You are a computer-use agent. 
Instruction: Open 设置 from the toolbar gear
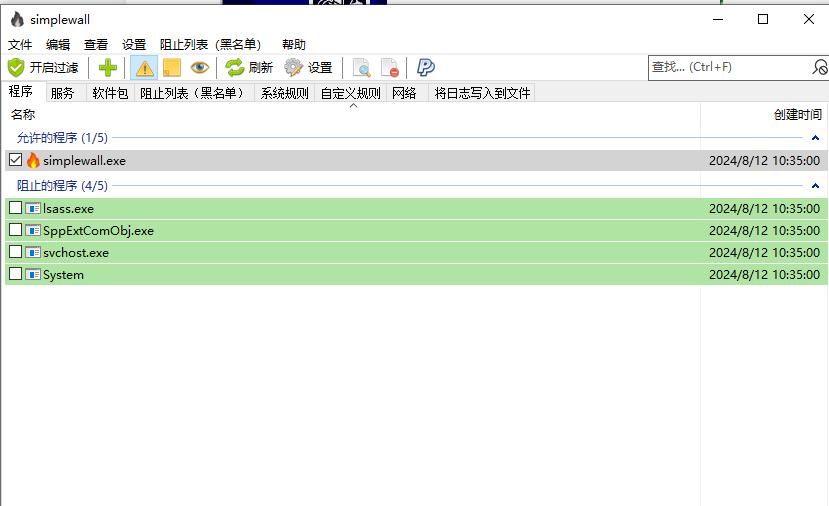308,68
